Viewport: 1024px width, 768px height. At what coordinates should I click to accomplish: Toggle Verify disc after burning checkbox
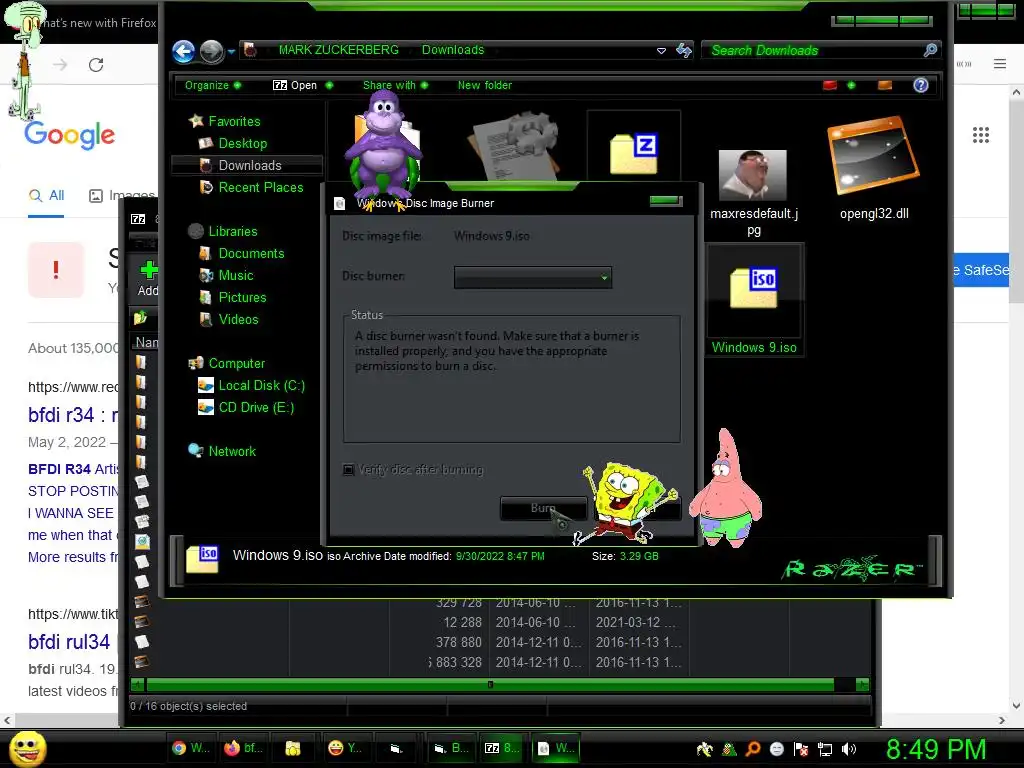(x=349, y=470)
